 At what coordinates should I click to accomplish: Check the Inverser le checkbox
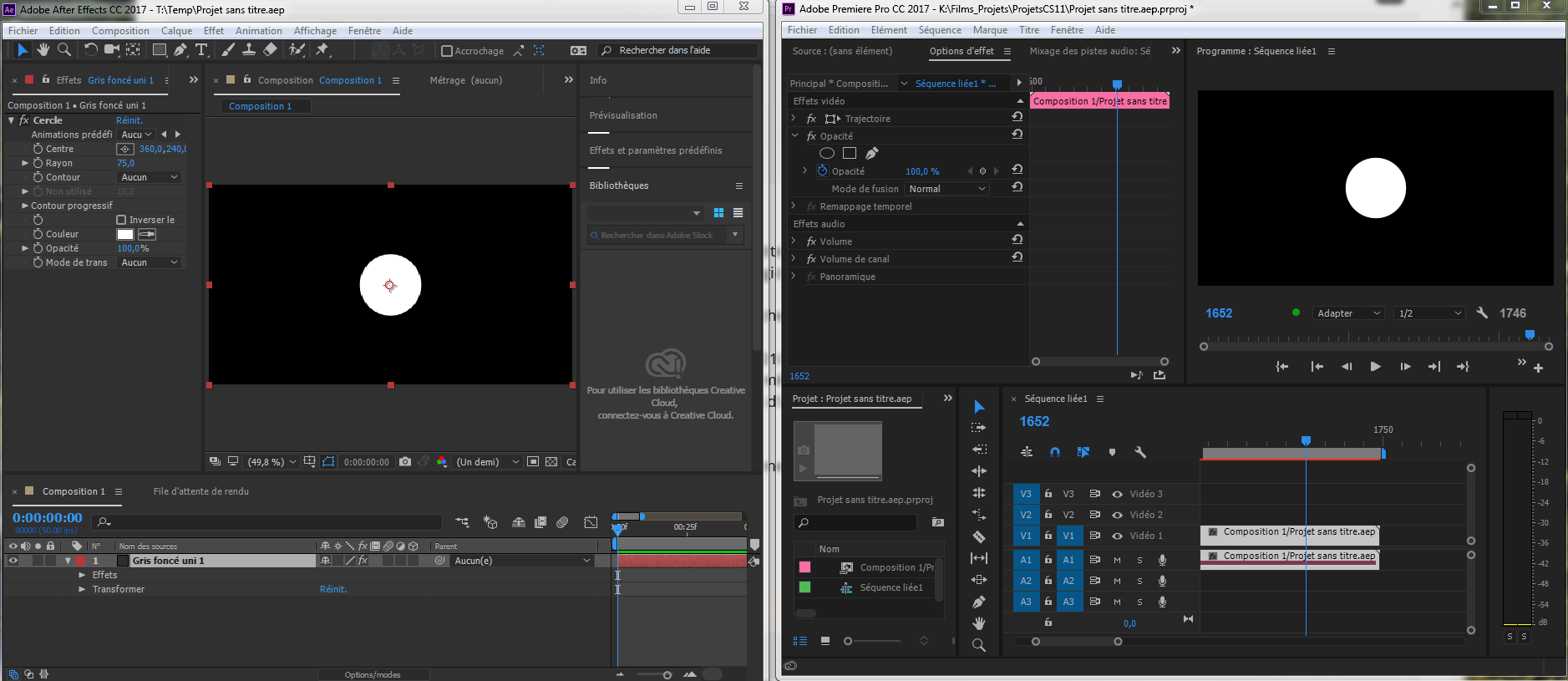click(121, 220)
